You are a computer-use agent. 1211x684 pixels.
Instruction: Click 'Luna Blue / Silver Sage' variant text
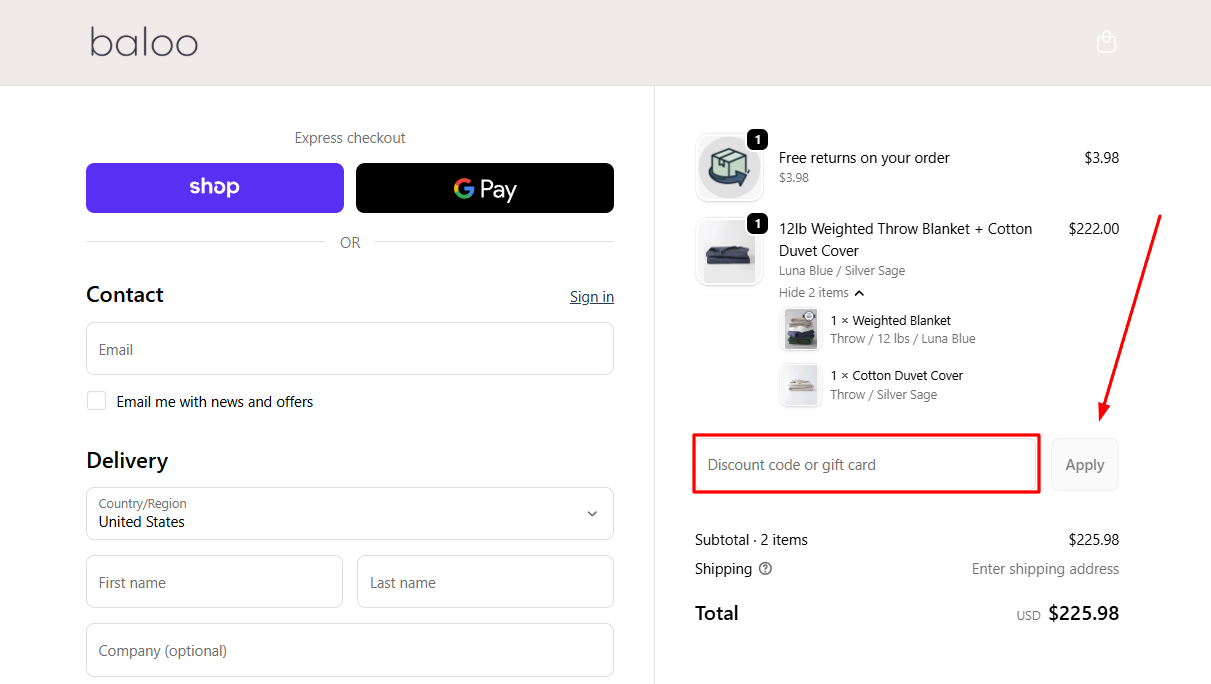click(x=842, y=271)
